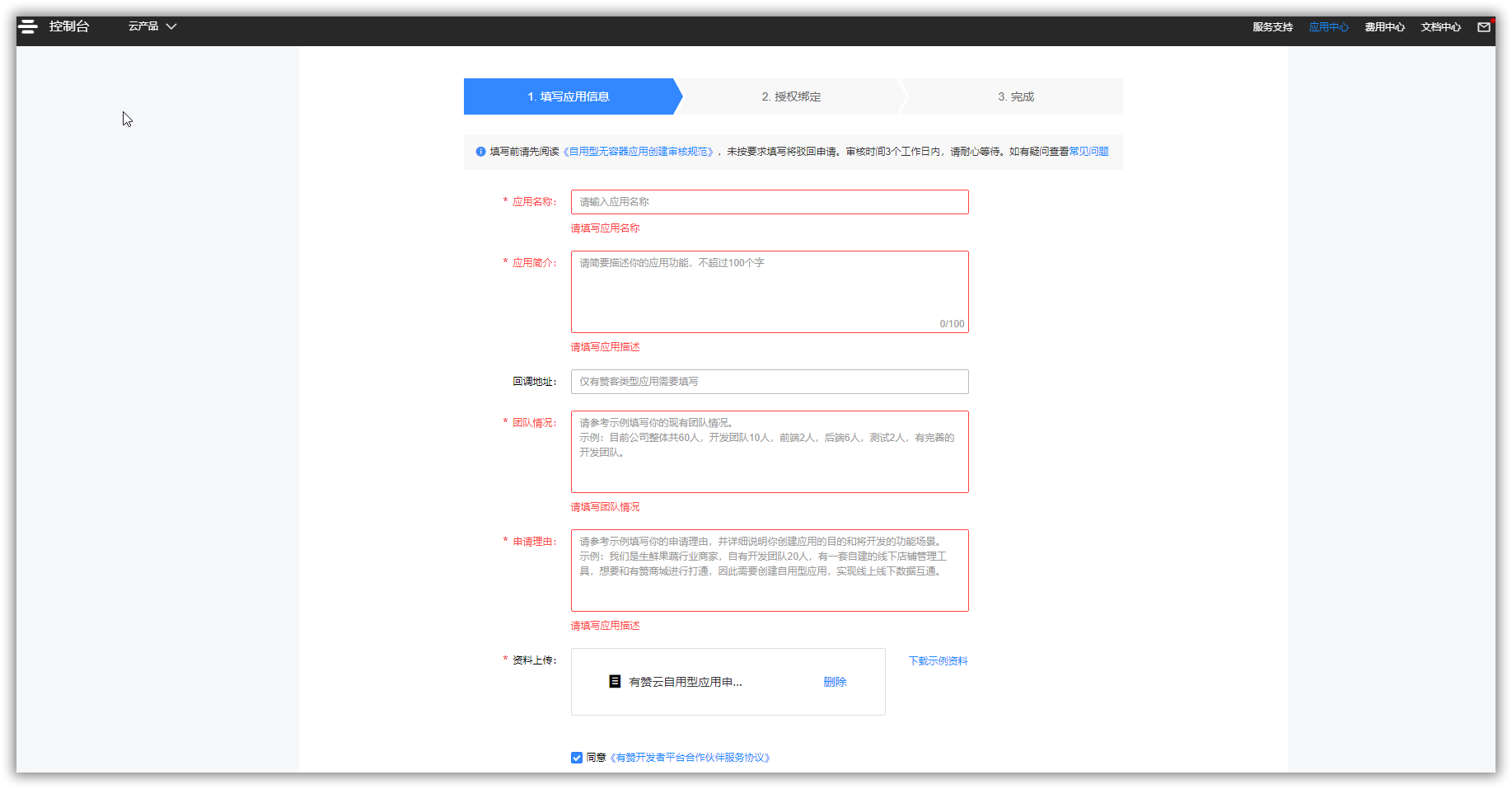Click the 应用名称 field label
1512x789 pixels.
coord(534,202)
